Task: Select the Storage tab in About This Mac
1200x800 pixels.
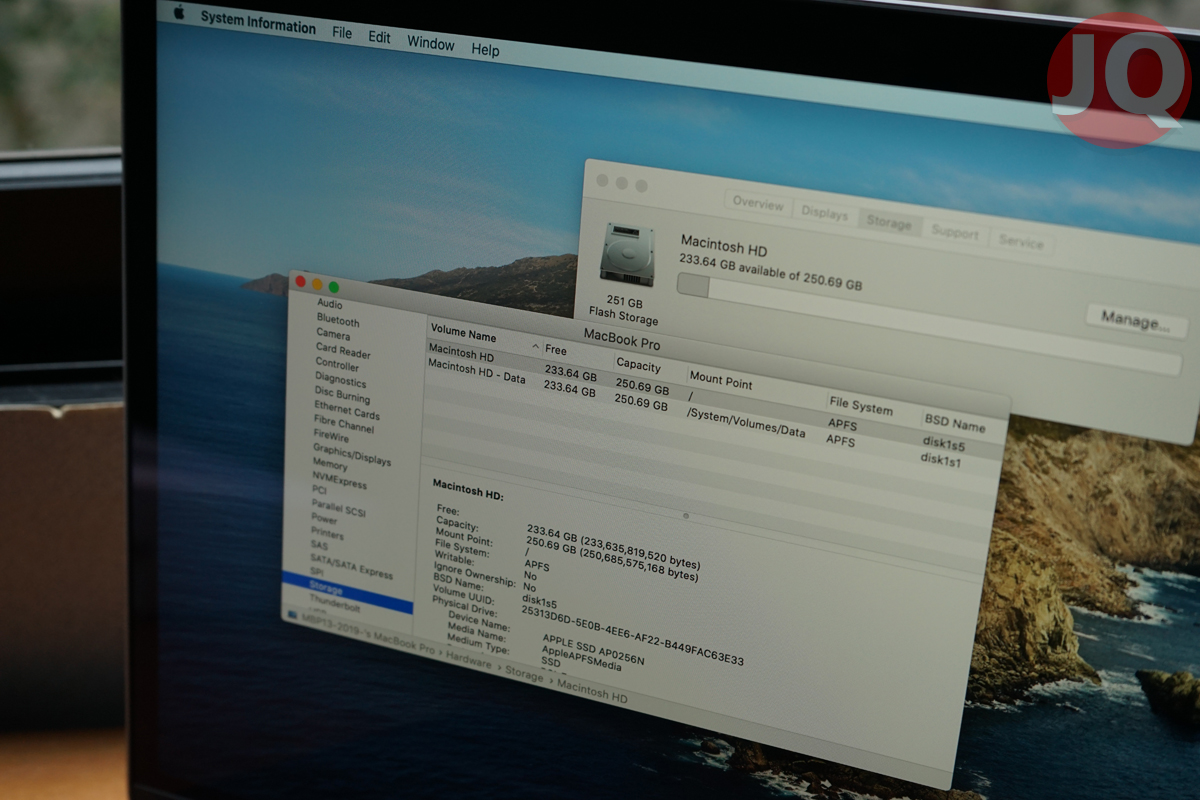Action: tap(889, 223)
